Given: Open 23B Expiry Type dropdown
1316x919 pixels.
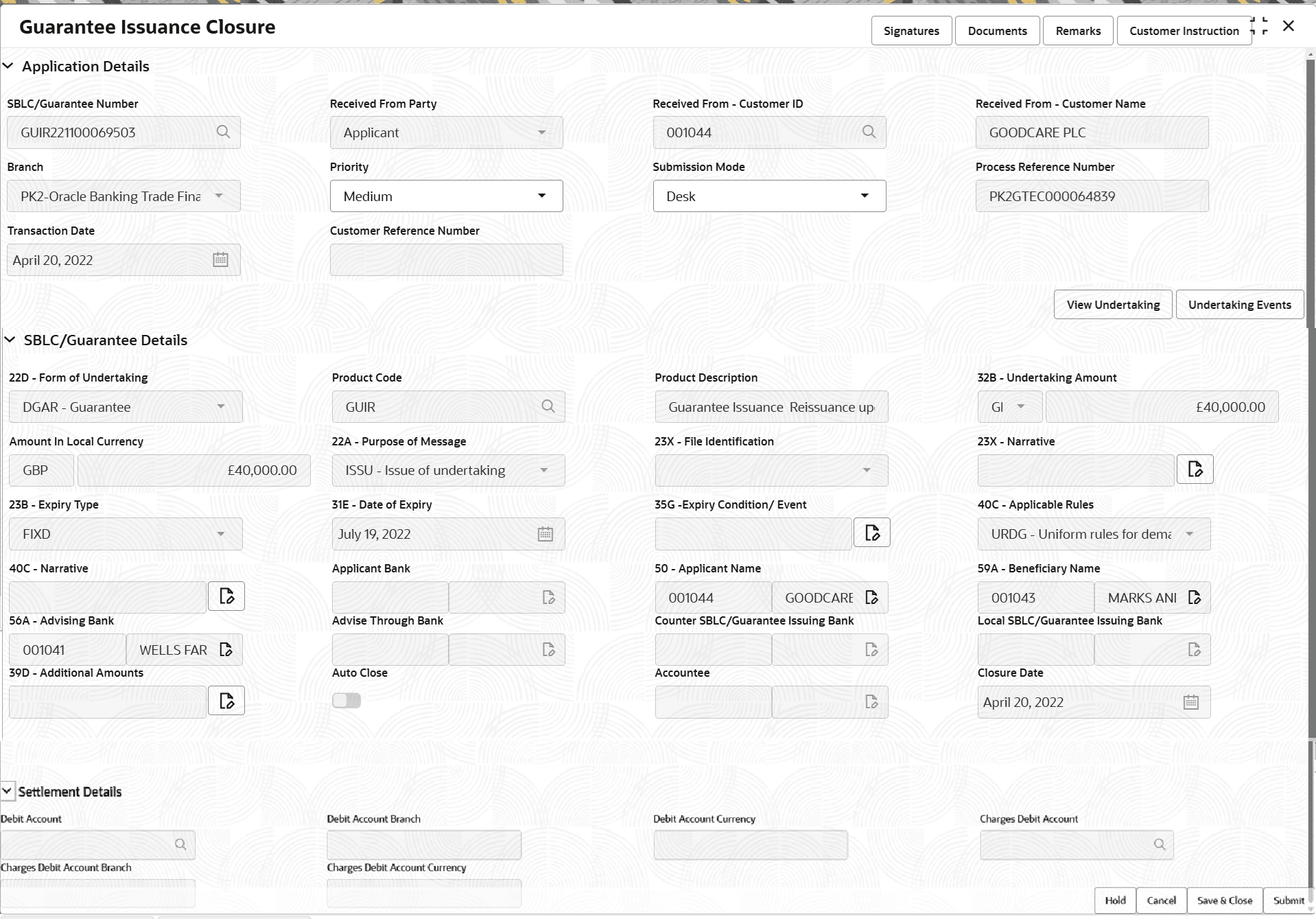Looking at the screenshot, I should [126, 534].
